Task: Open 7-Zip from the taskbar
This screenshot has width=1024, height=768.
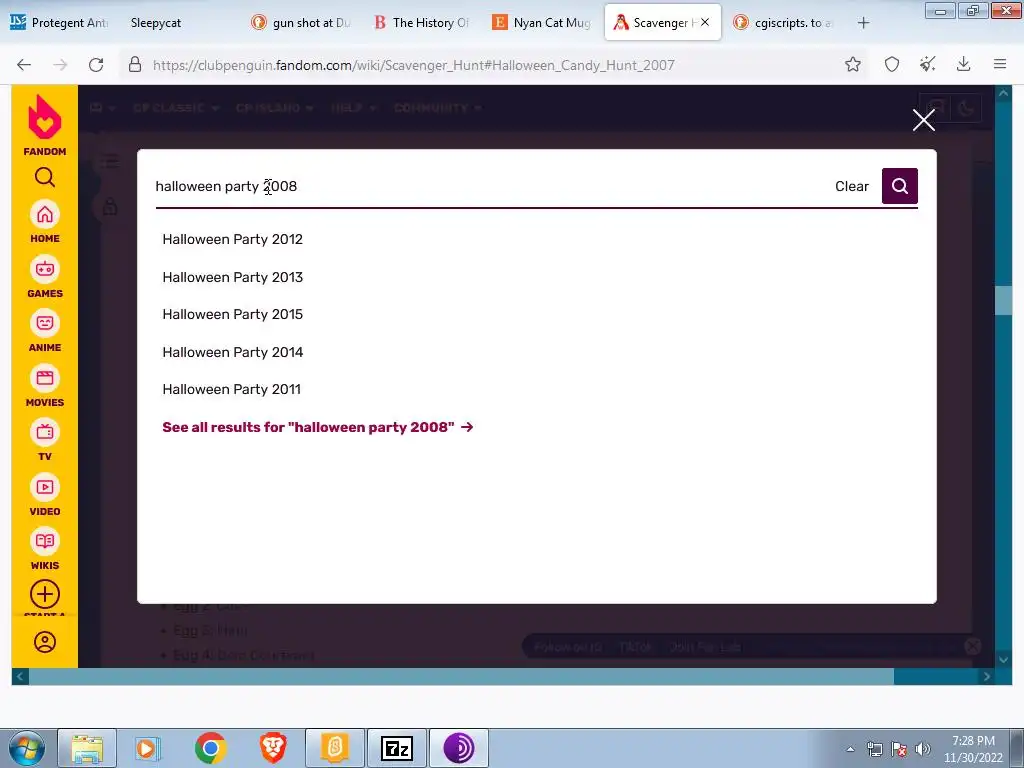Action: (396, 748)
